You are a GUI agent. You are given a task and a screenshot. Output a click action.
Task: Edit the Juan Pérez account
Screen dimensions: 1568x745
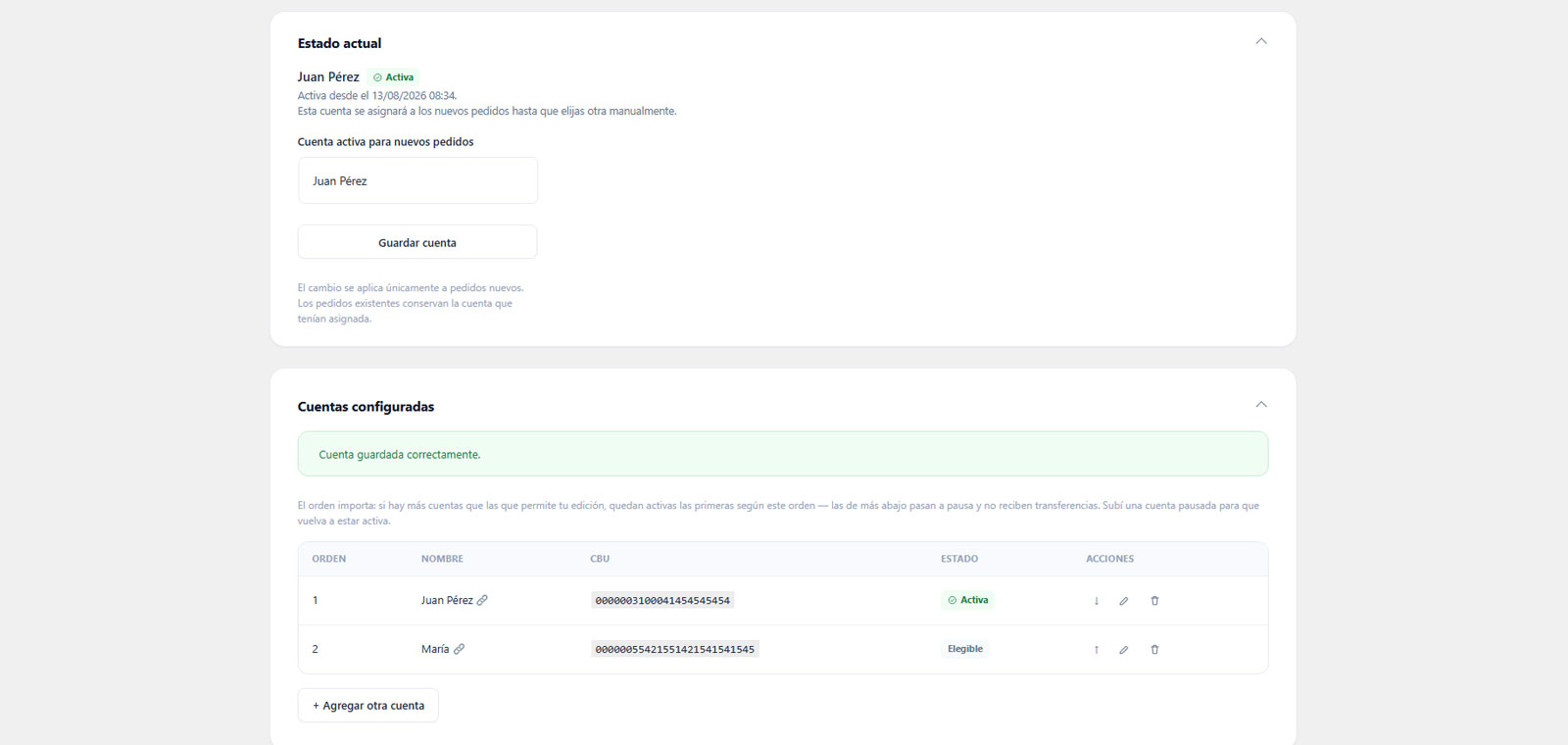click(x=1124, y=601)
